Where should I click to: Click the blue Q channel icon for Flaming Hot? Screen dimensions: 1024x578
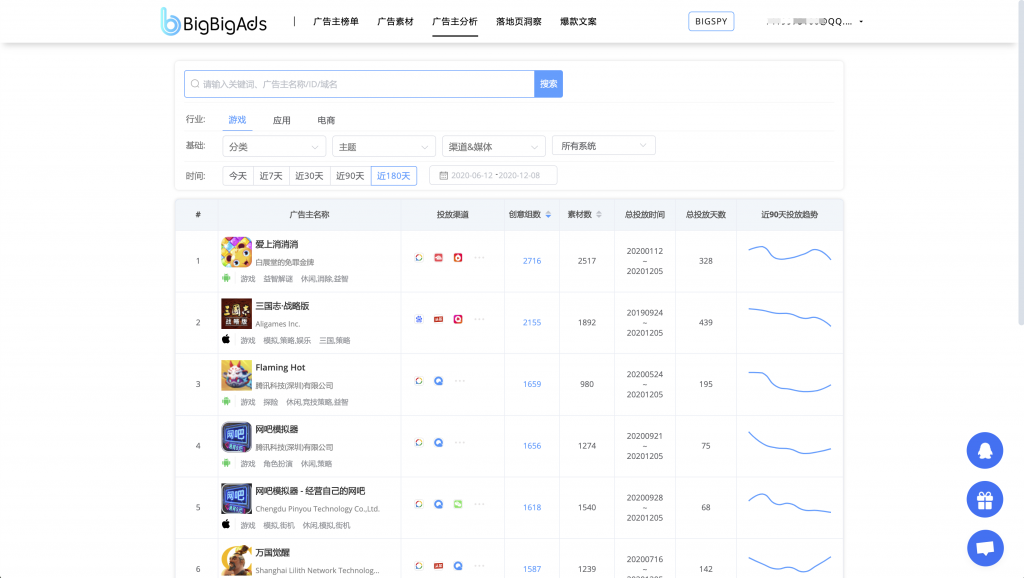click(439, 381)
